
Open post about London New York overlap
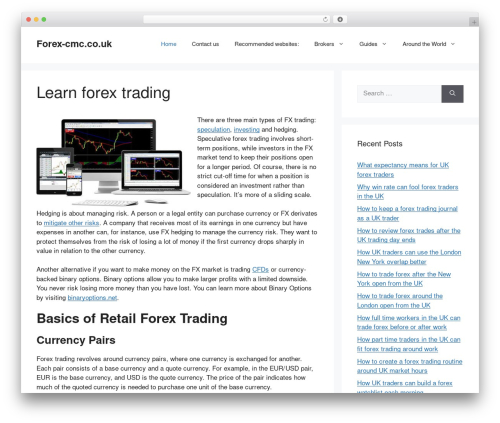coord(409,257)
